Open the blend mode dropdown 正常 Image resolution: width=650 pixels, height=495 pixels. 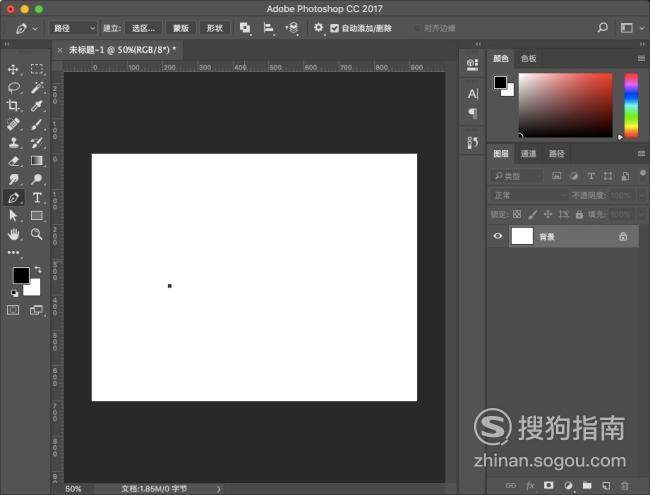pos(529,195)
